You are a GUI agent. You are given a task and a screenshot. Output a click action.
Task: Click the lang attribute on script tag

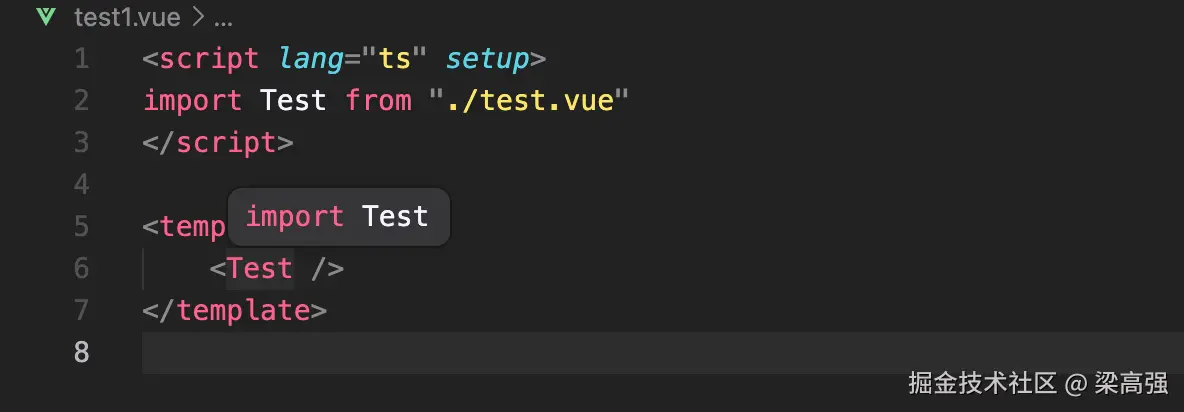coord(311,59)
